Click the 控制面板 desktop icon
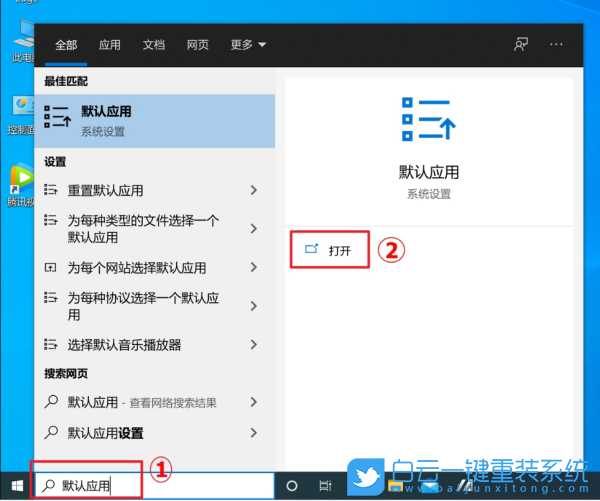Screen dimensions: 600x501 coord(21,116)
